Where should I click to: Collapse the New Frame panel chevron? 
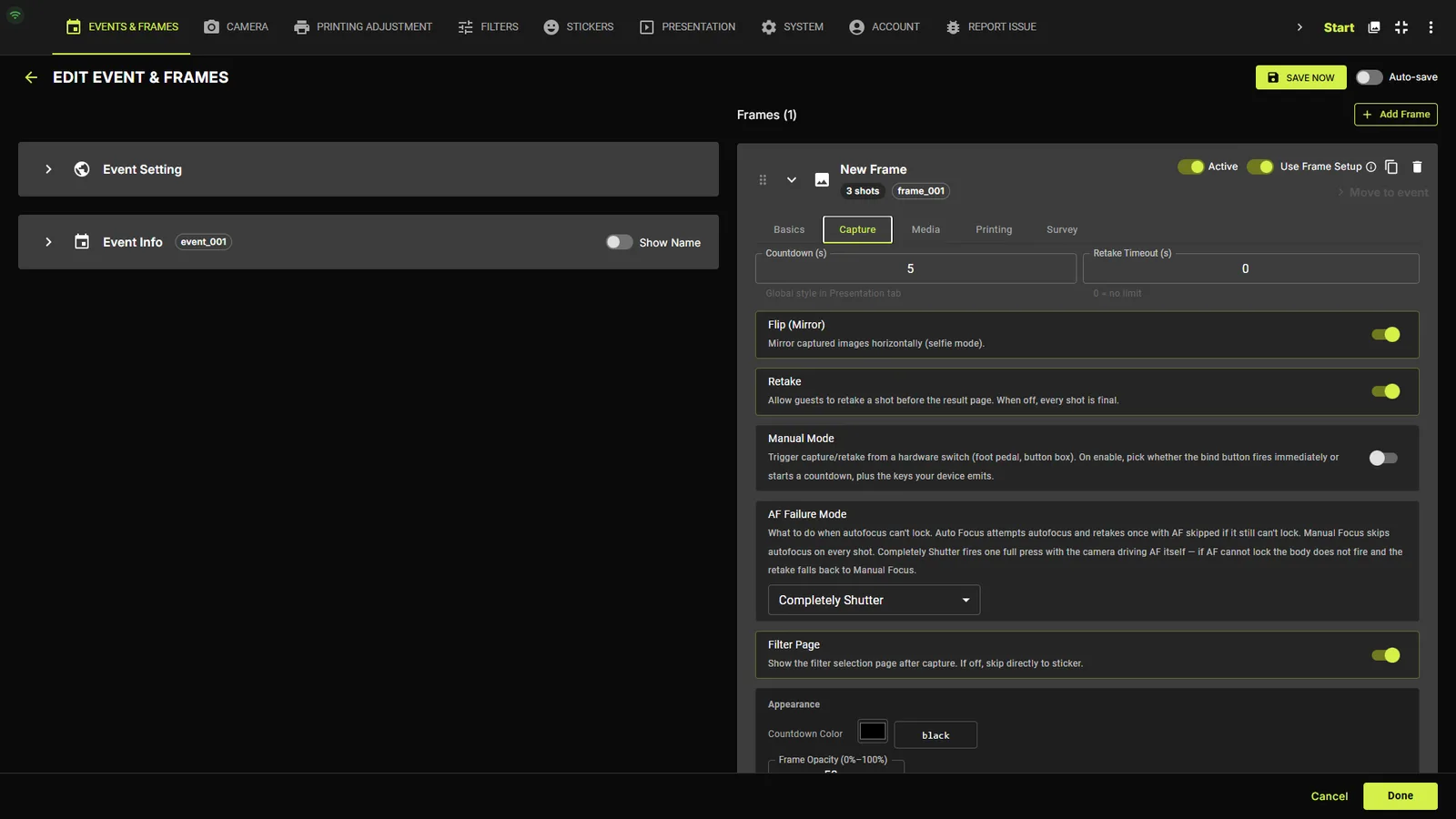click(792, 180)
